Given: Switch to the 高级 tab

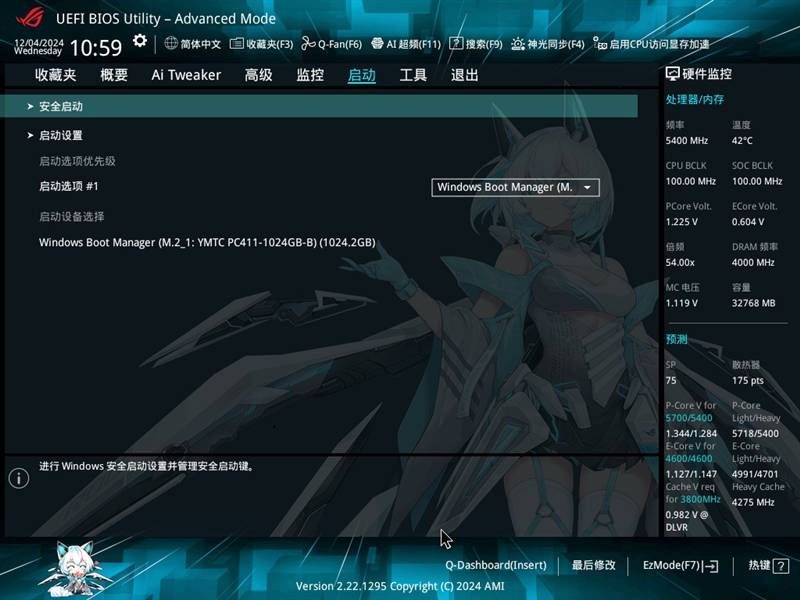Looking at the screenshot, I should click(259, 75).
